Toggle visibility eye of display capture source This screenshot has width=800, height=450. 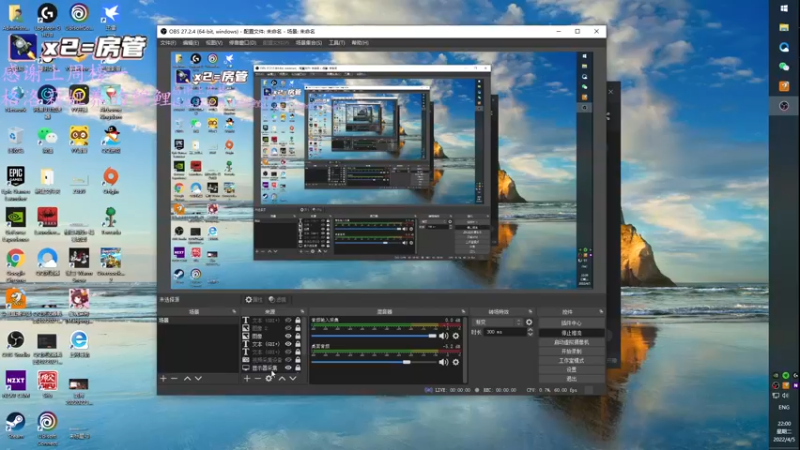[288, 367]
